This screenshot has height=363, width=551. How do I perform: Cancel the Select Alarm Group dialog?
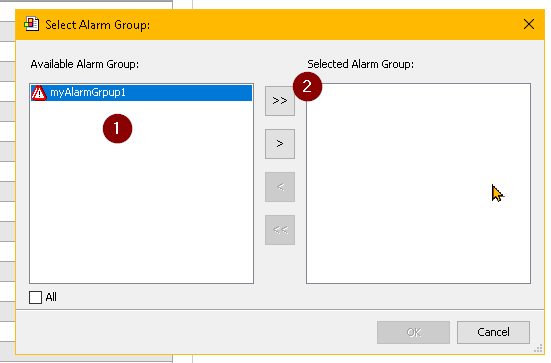[493, 332]
